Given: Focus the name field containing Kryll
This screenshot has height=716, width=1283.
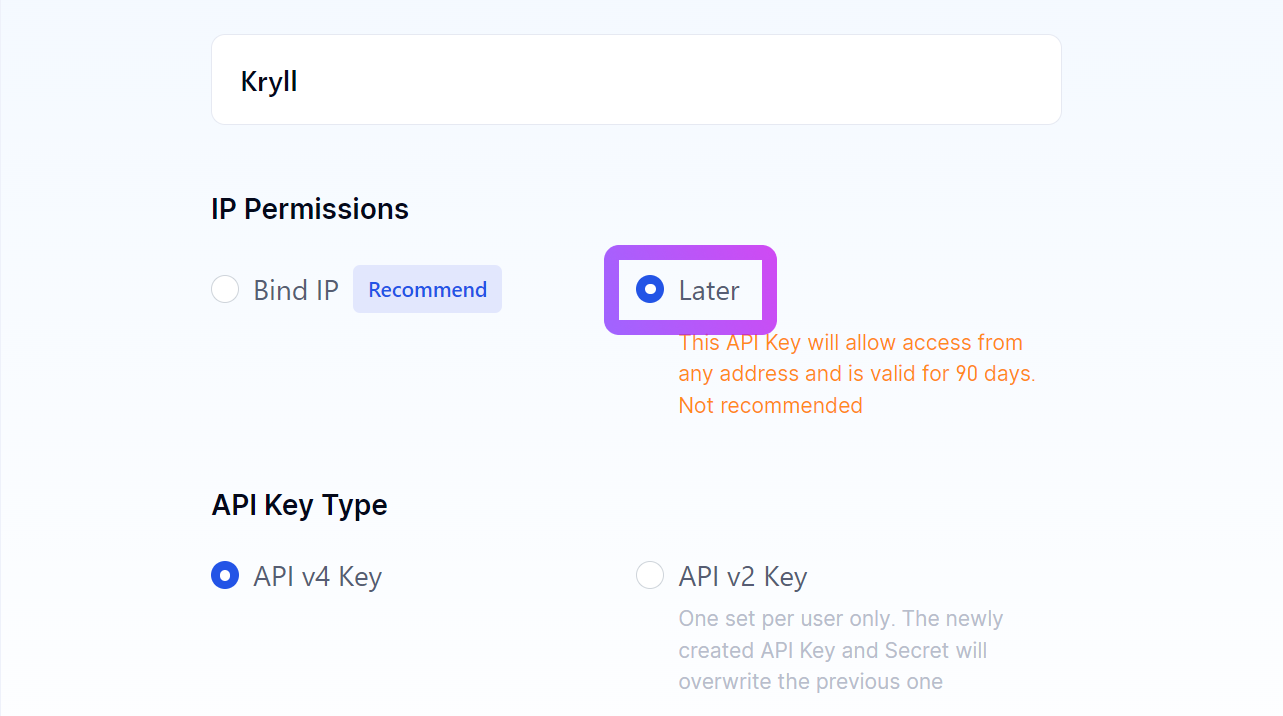Looking at the screenshot, I should [636, 80].
